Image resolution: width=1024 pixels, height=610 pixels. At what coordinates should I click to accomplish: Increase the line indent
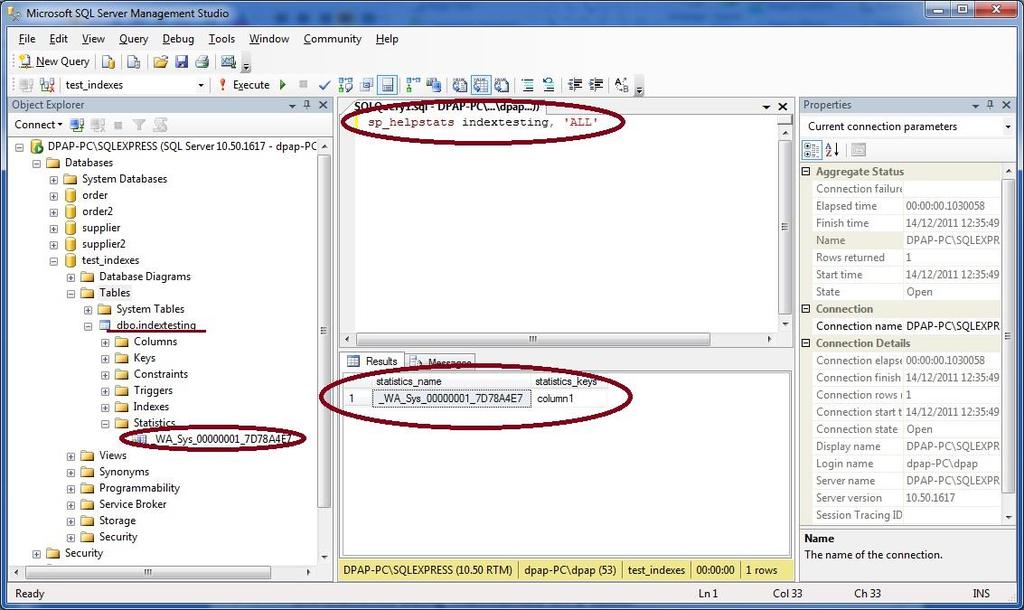(x=596, y=85)
